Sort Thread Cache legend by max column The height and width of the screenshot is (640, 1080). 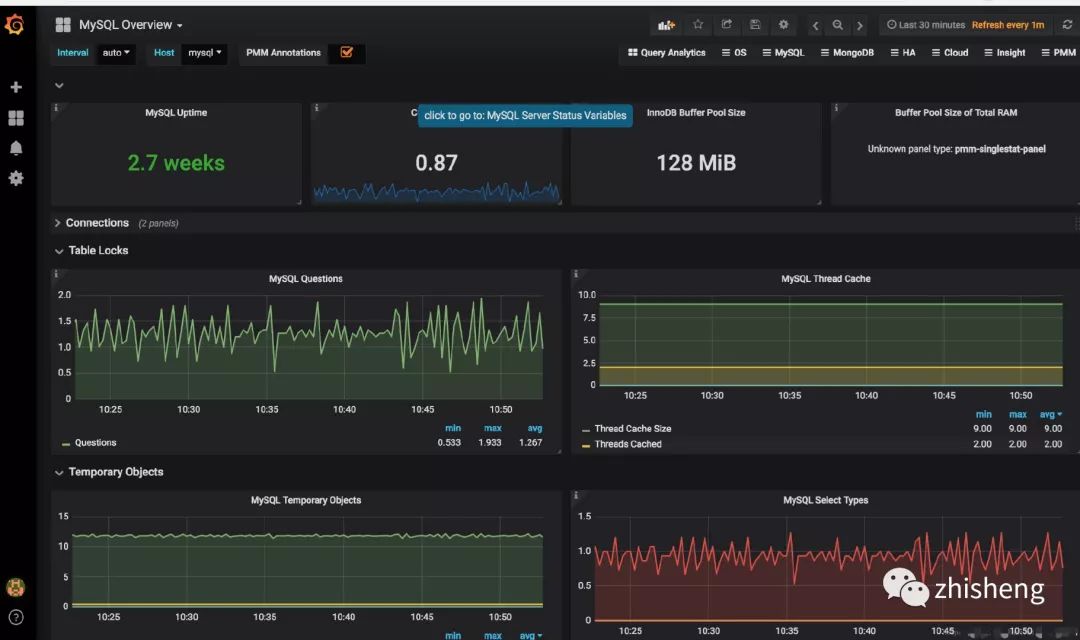1017,415
